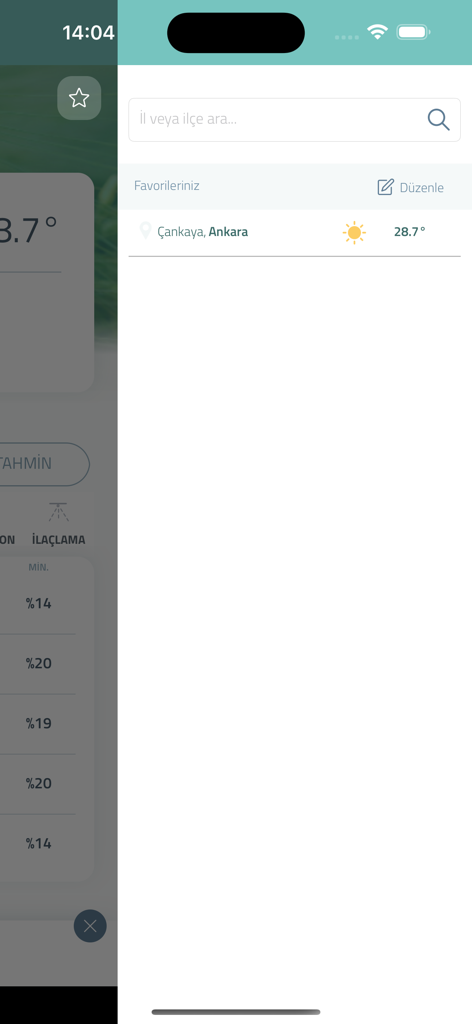This screenshot has height=1024, width=472.
Task: Tap the Wi-Fi status icon
Action: coord(377,32)
